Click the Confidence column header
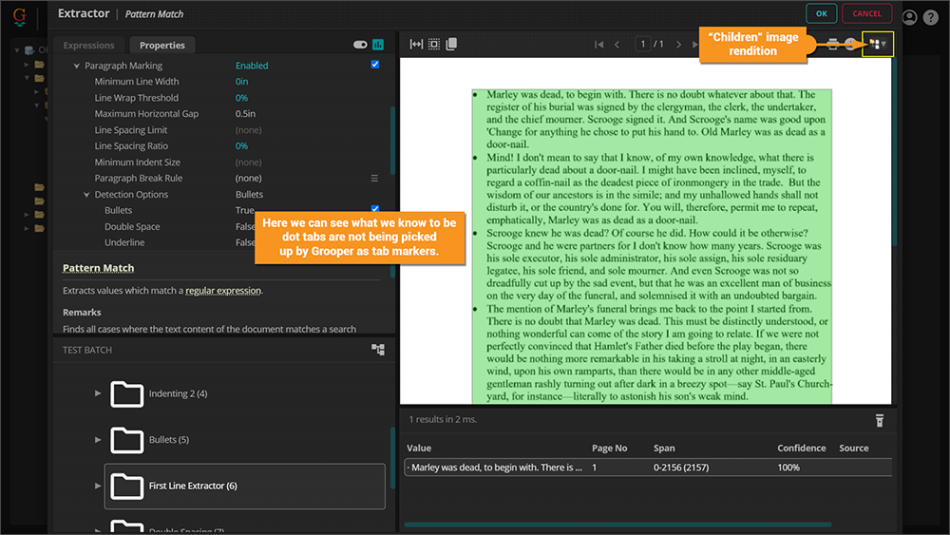This screenshot has width=950, height=535. (802, 448)
